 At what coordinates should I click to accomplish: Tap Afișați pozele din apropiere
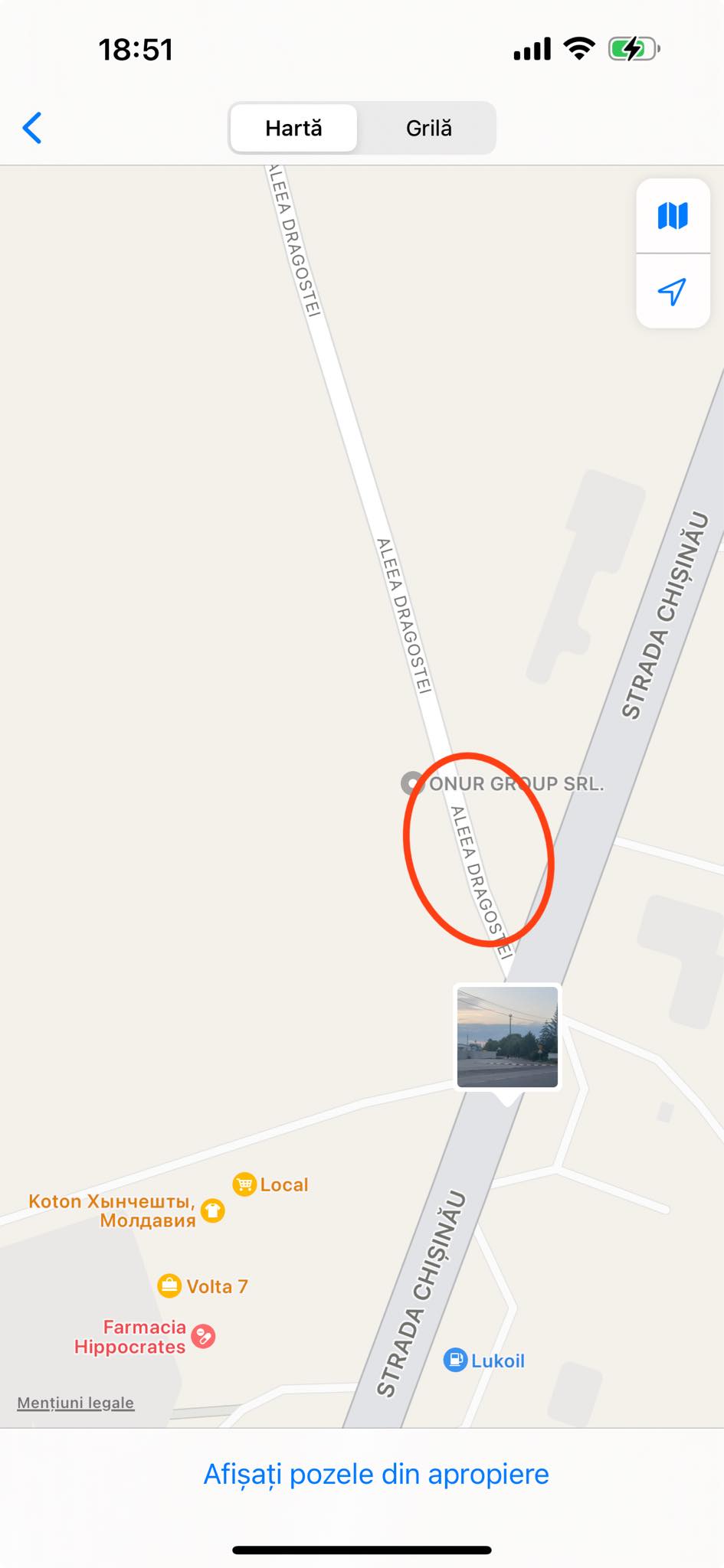(x=376, y=1474)
